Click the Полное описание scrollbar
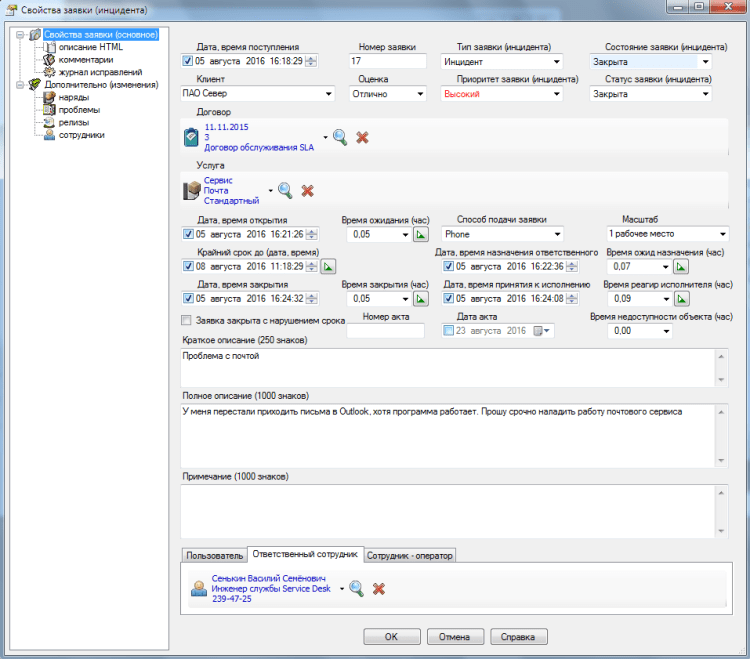750x659 pixels. click(x=721, y=436)
